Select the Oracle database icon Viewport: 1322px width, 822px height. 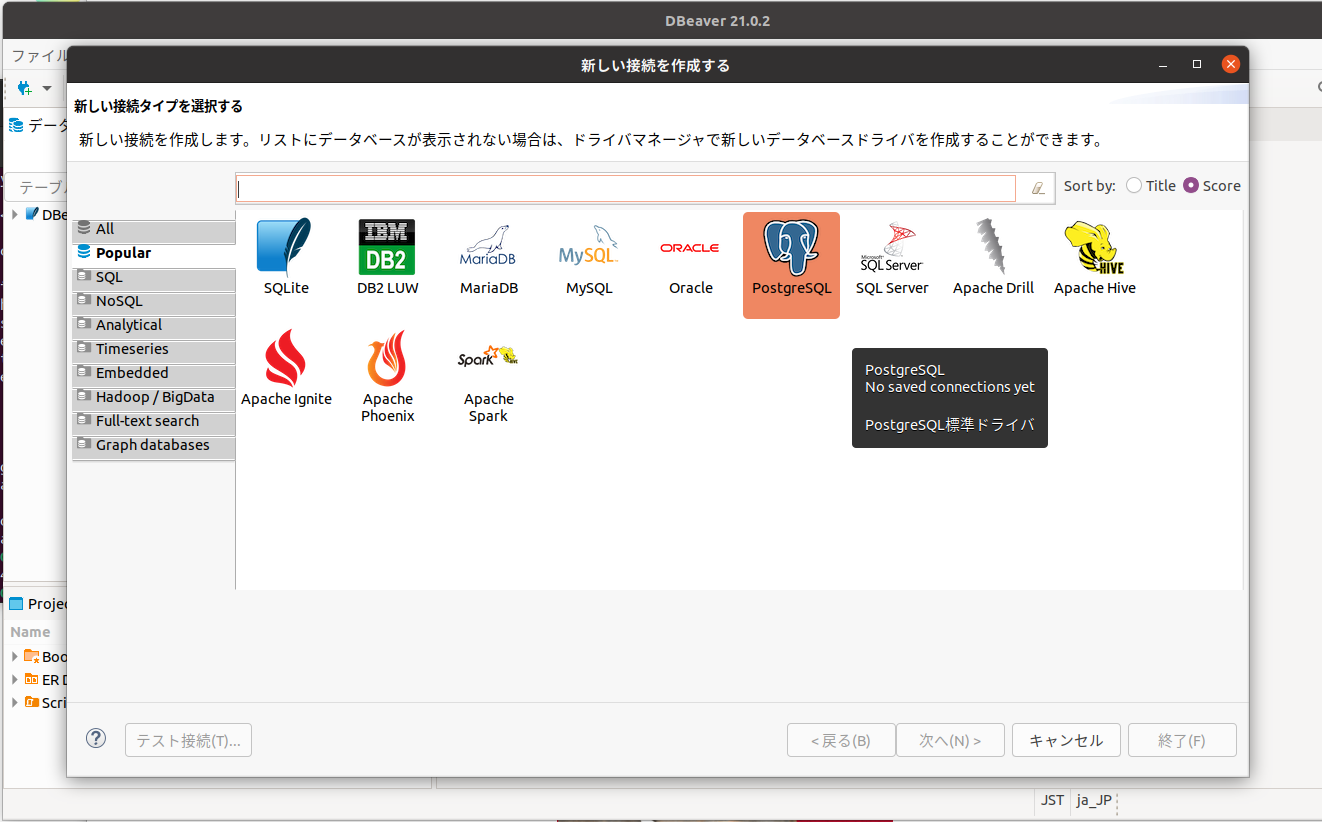(x=690, y=248)
